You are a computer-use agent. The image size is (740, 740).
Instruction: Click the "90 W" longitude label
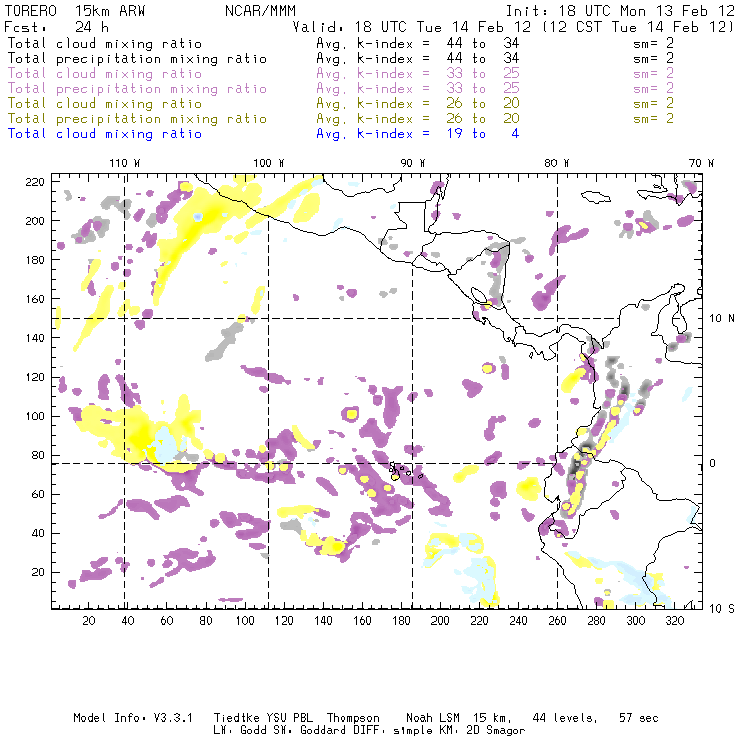click(413, 163)
